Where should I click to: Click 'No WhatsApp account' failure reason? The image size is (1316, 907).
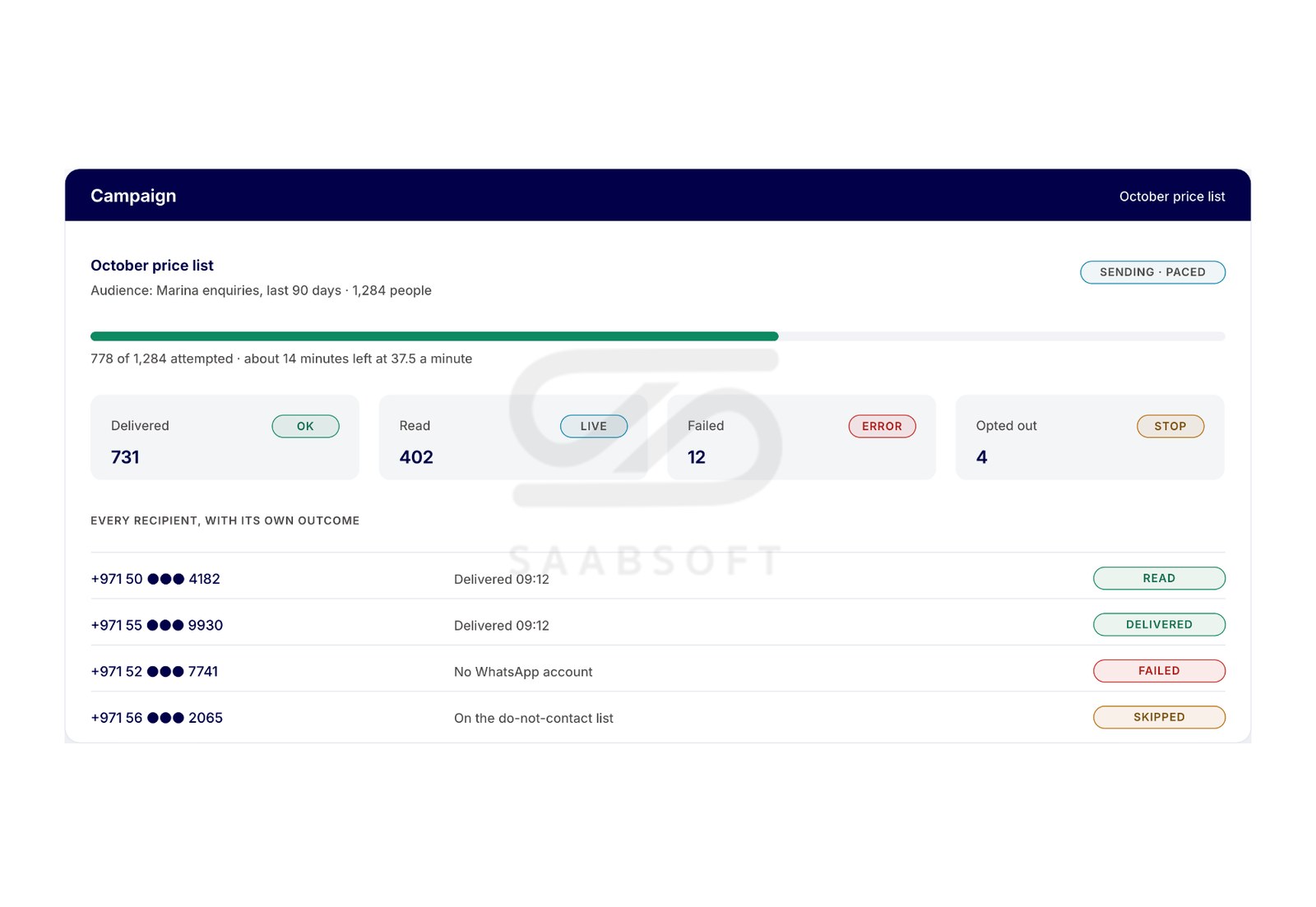click(x=523, y=672)
